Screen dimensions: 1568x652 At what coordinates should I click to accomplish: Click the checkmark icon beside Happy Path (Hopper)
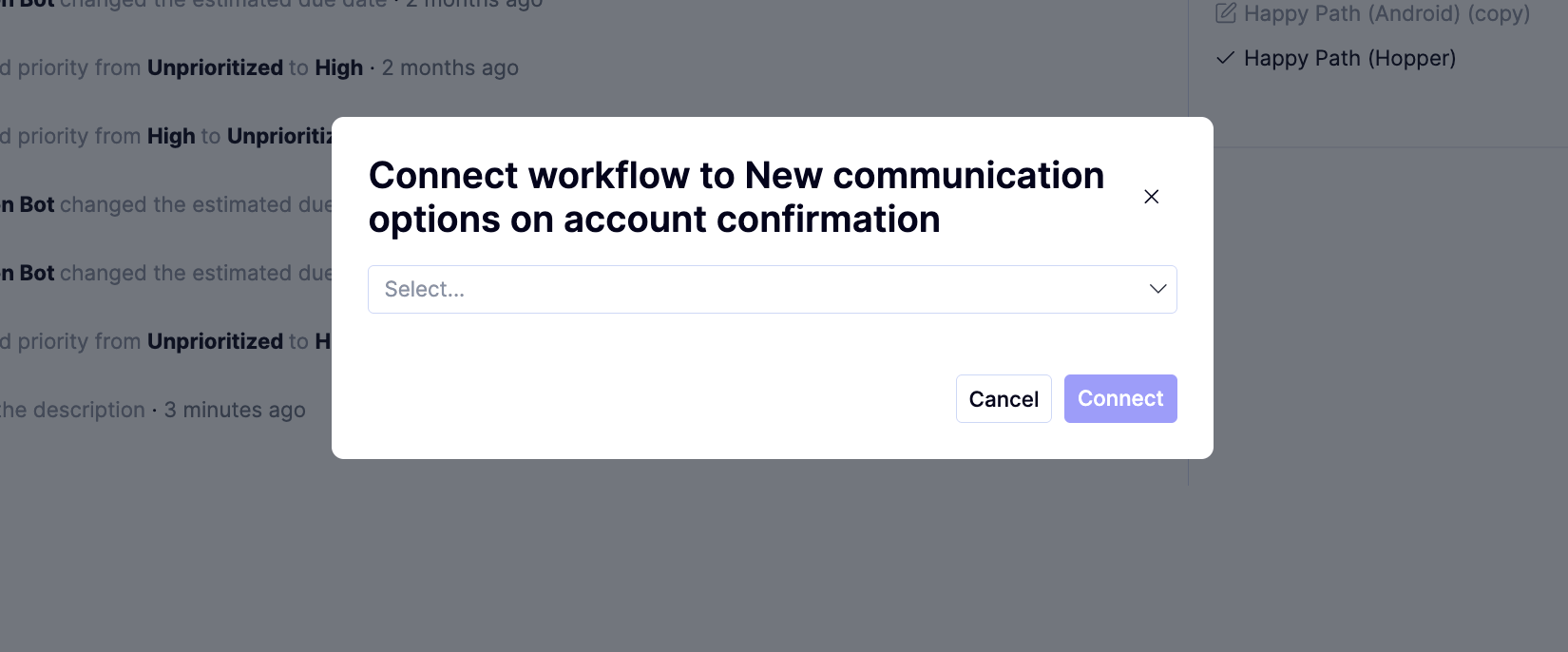1226,58
